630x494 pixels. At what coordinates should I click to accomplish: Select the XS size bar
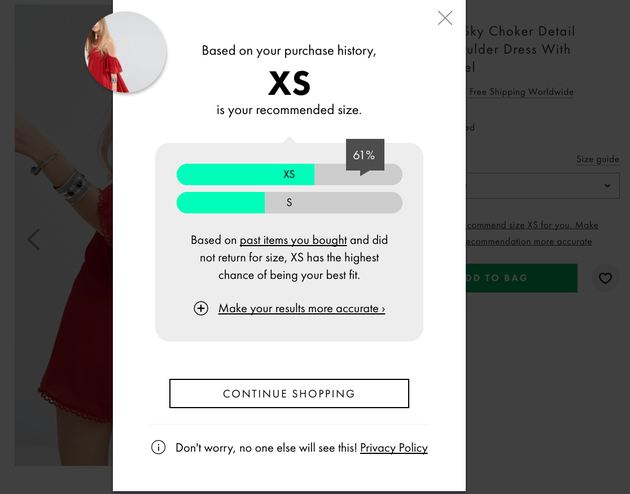[289, 174]
